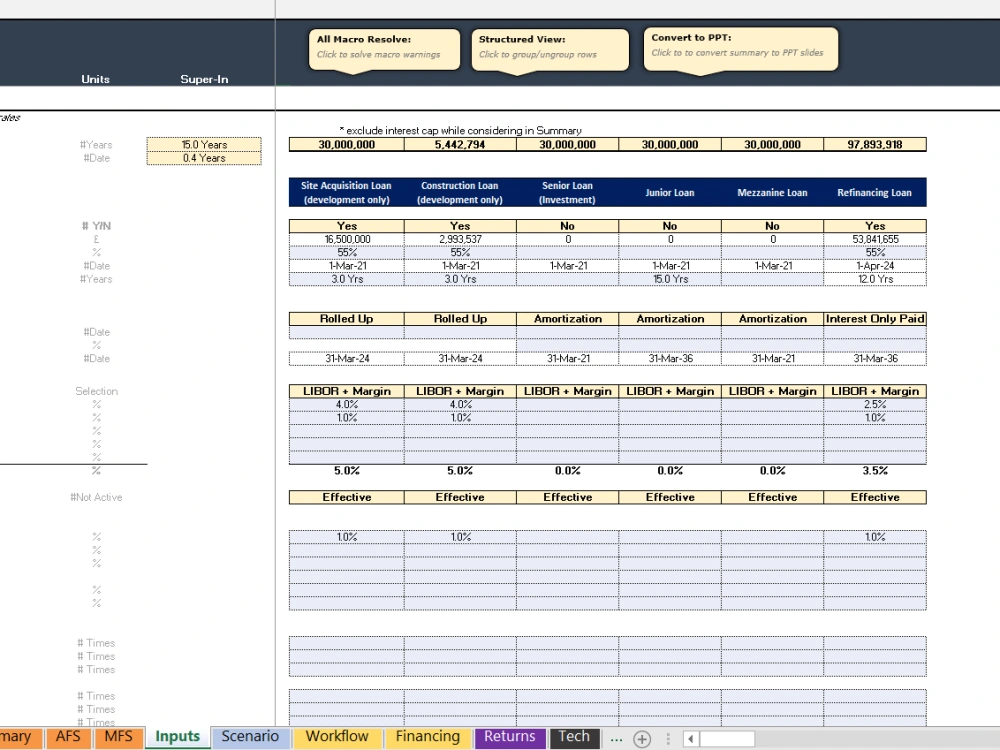Screen dimensions: 1000x750
Task: Go to the Tech sheet
Action: (x=574, y=736)
